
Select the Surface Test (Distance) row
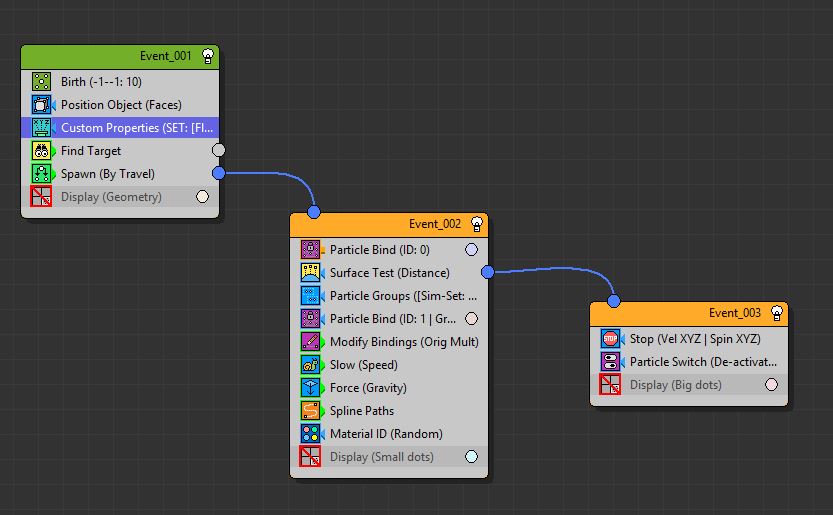pos(389,273)
